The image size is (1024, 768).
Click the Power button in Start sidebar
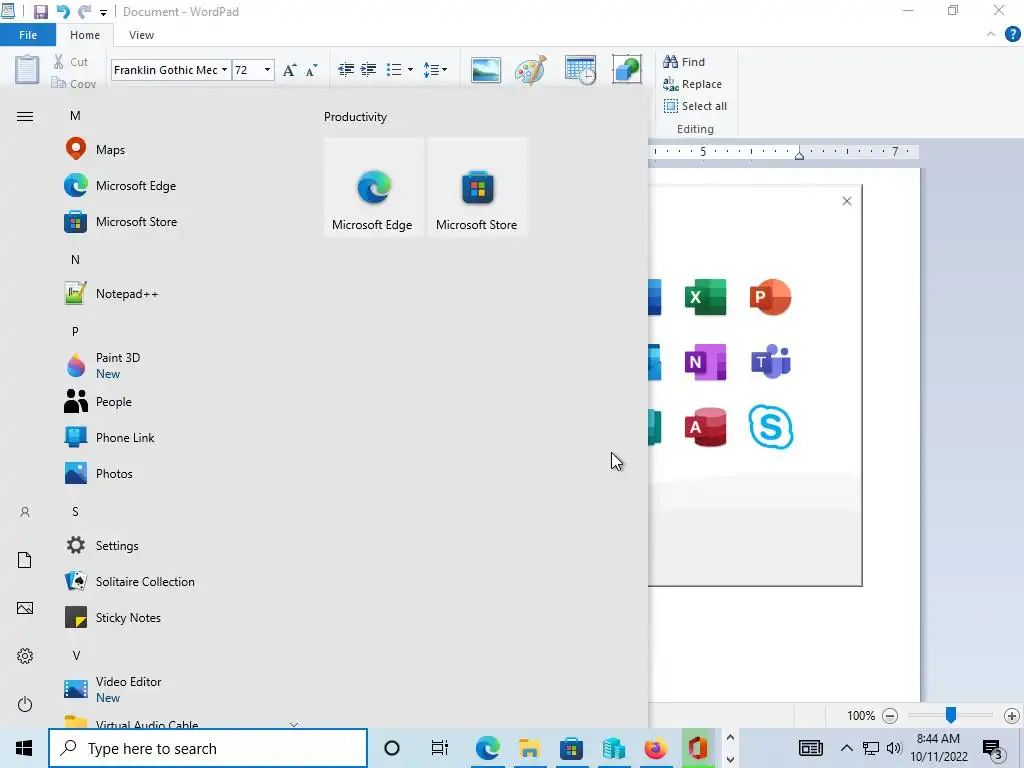coord(25,704)
